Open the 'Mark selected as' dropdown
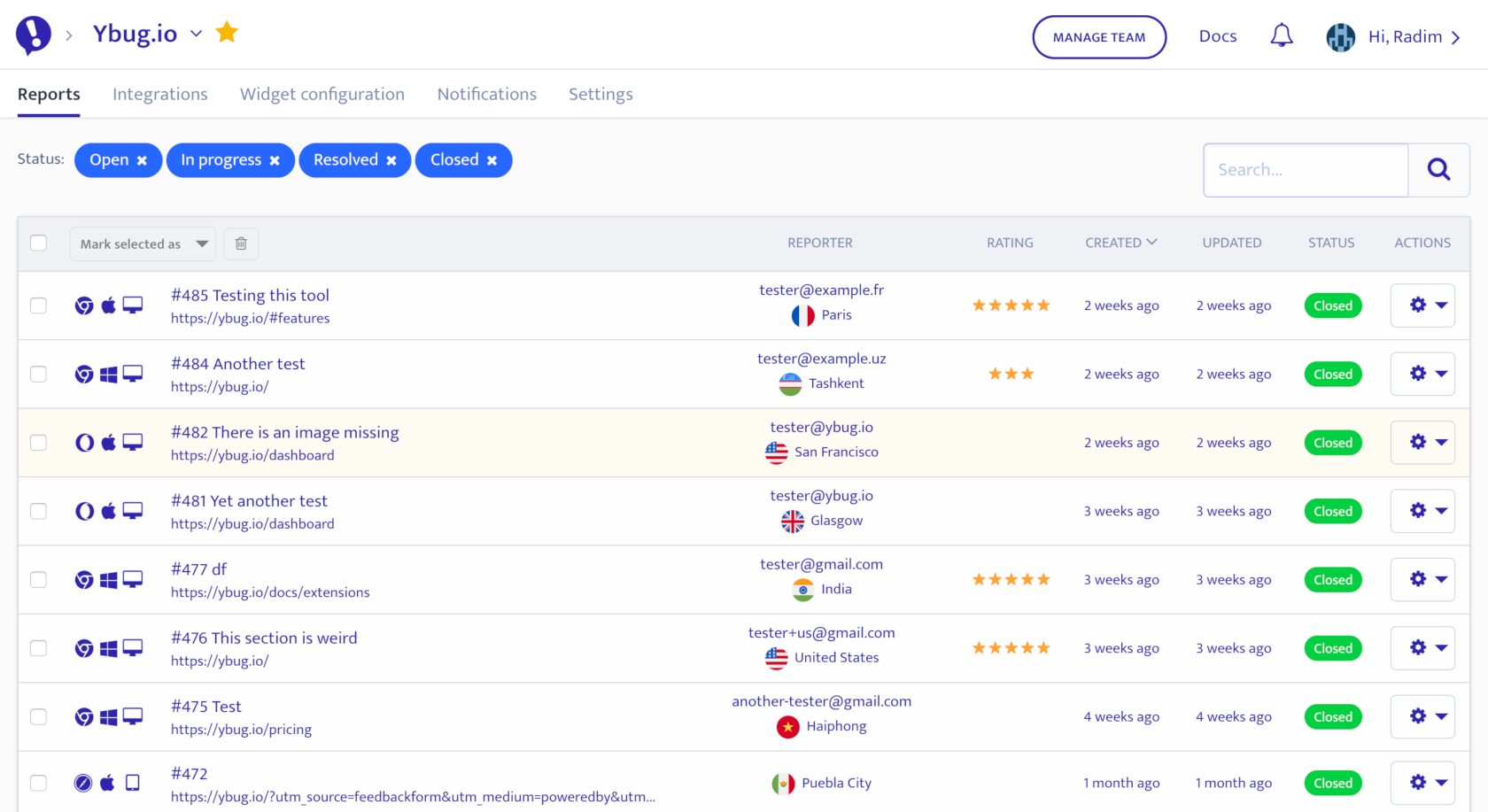The width and height of the screenshot is (1488, 812). (x=143, y=244)
